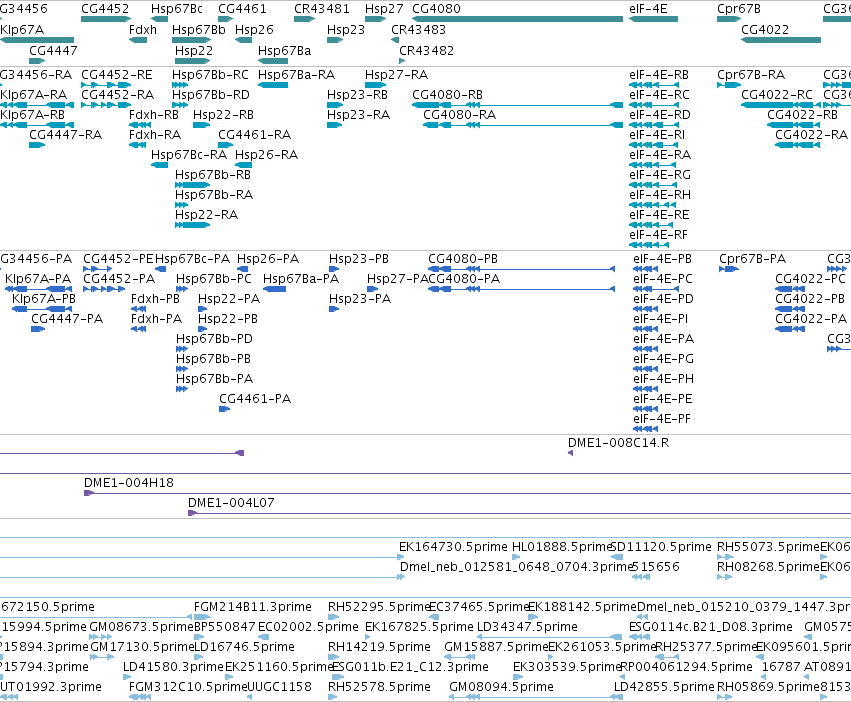Select the CG4461 gene label

point(242,9)
